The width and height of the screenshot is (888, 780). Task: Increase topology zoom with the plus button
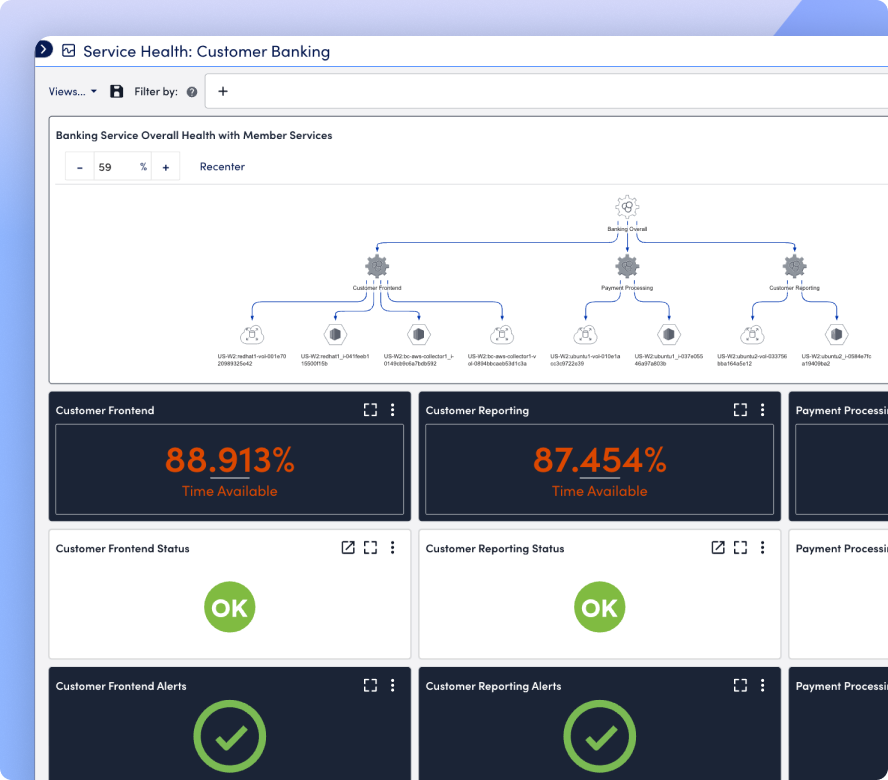tap(166, 167)
